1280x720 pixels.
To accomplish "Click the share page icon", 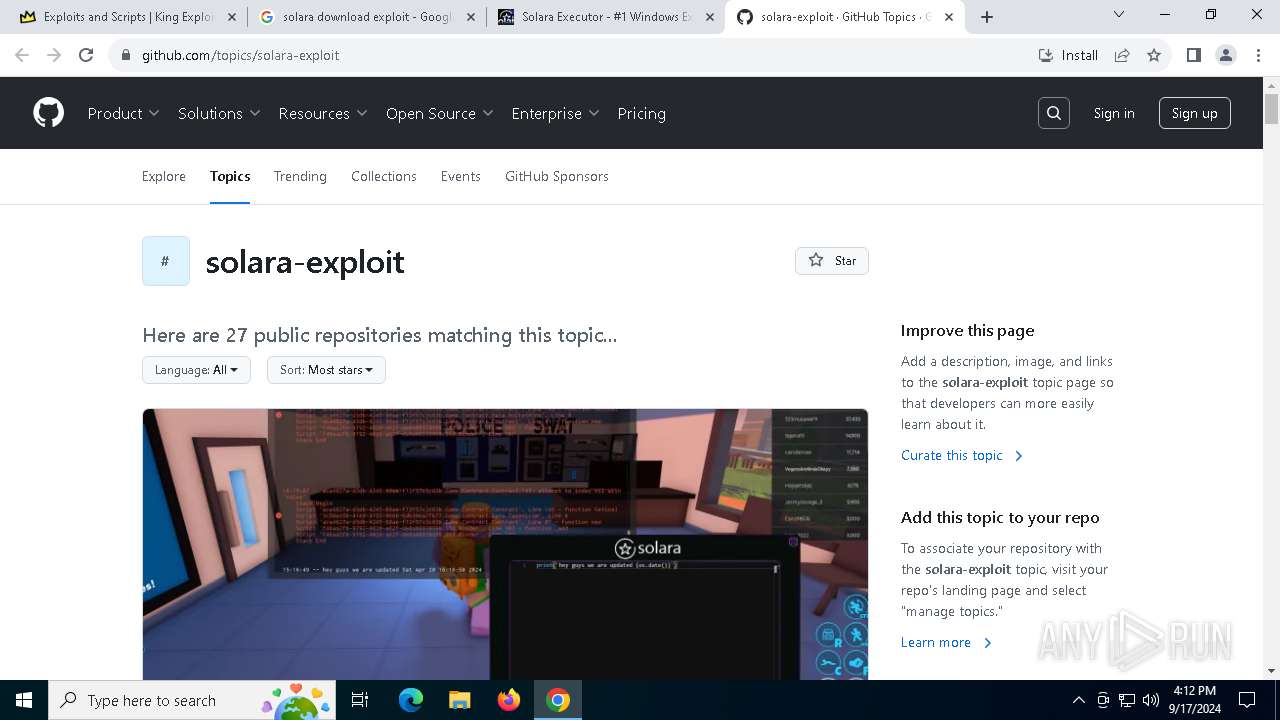I will coord(1122,55).
